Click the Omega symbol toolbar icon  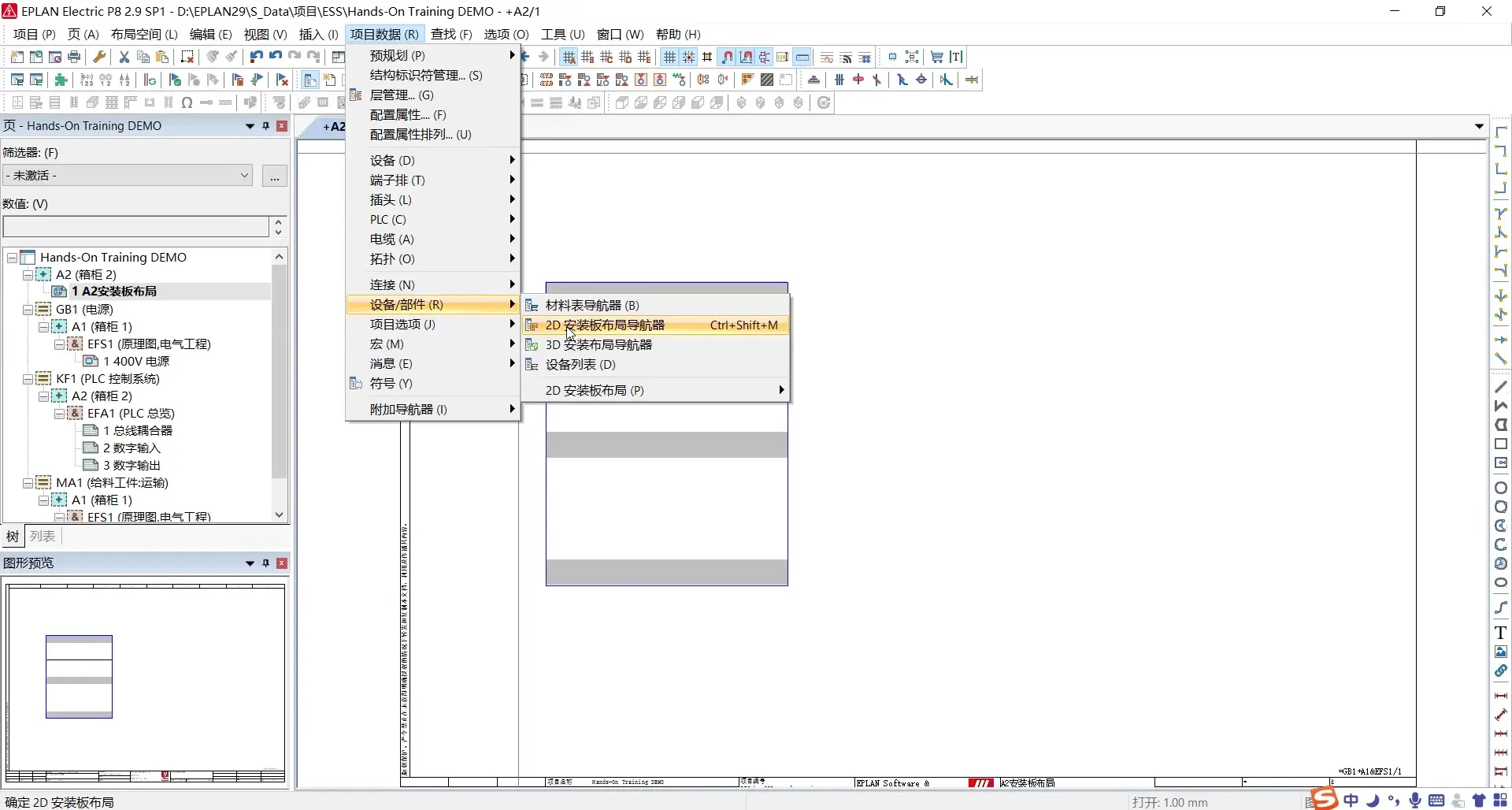pyautogui.click(x=187, y=102)
